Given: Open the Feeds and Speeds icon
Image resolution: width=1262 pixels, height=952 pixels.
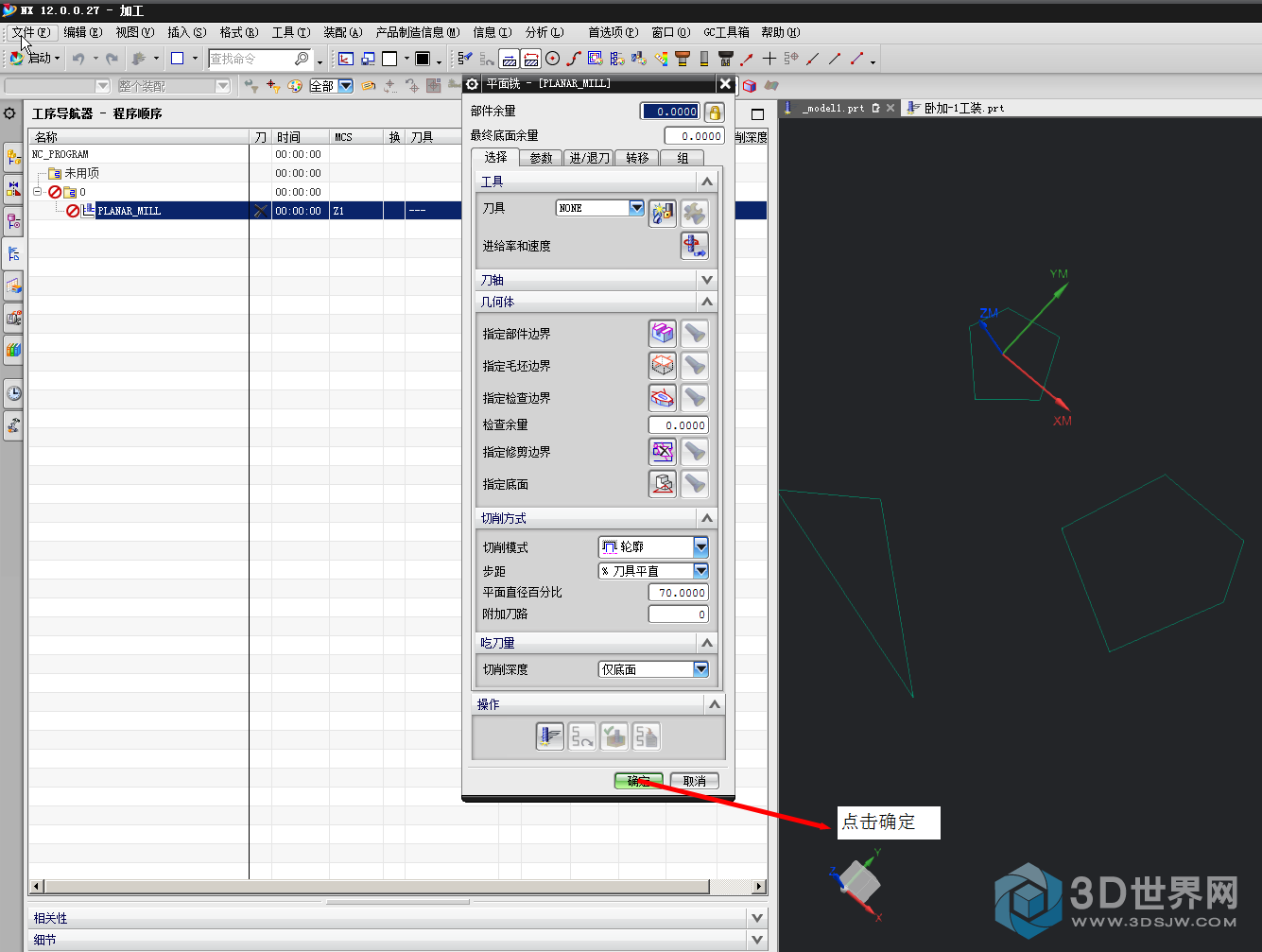Looking at the screenshot, I should tap(694, 246).
